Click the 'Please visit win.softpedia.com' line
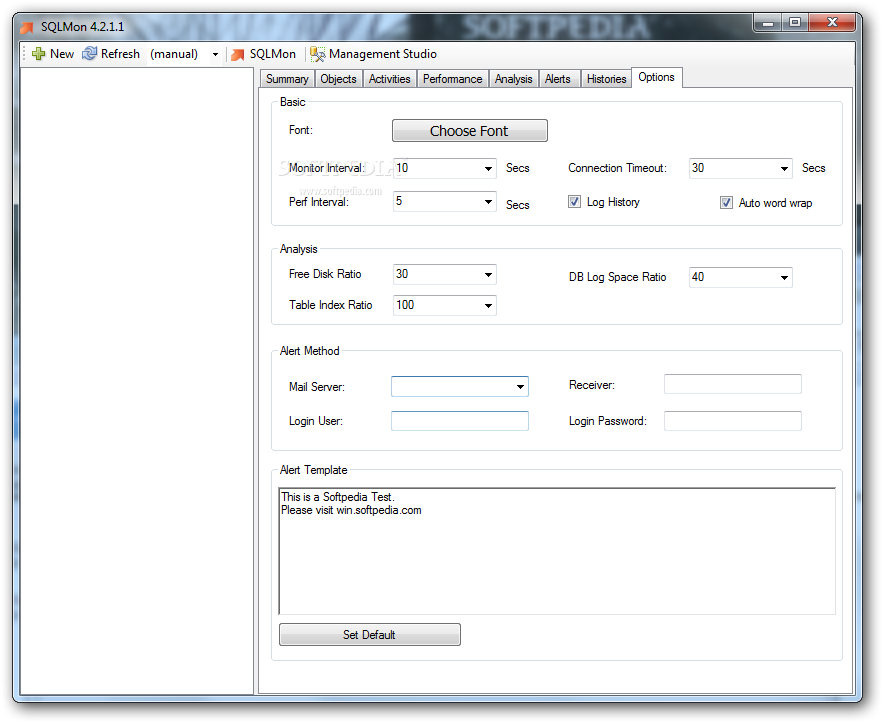Viewport: 883px width, 723px height. [x=351, y=510]
